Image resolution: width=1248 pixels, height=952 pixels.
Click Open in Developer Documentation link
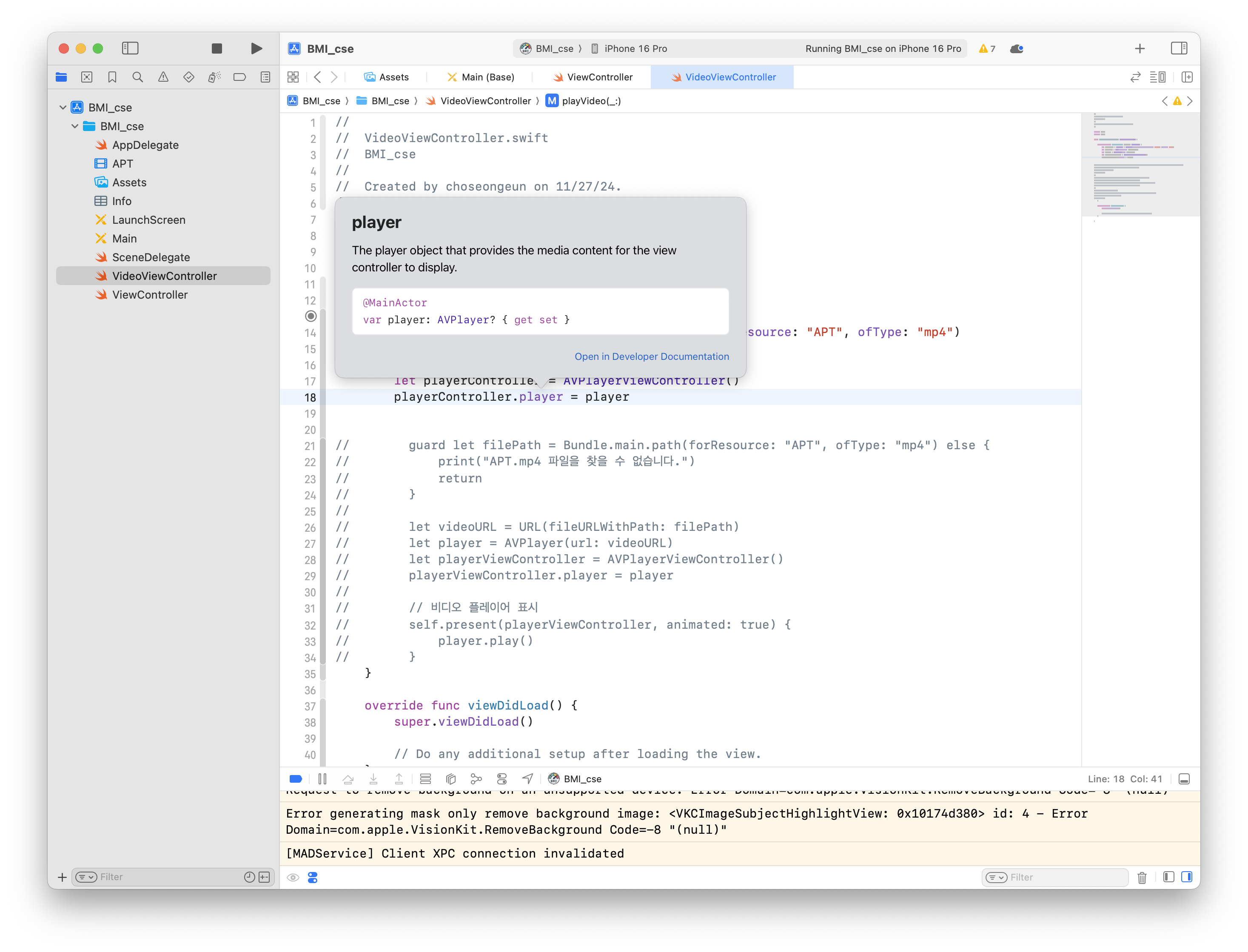(x=652, y=356)
